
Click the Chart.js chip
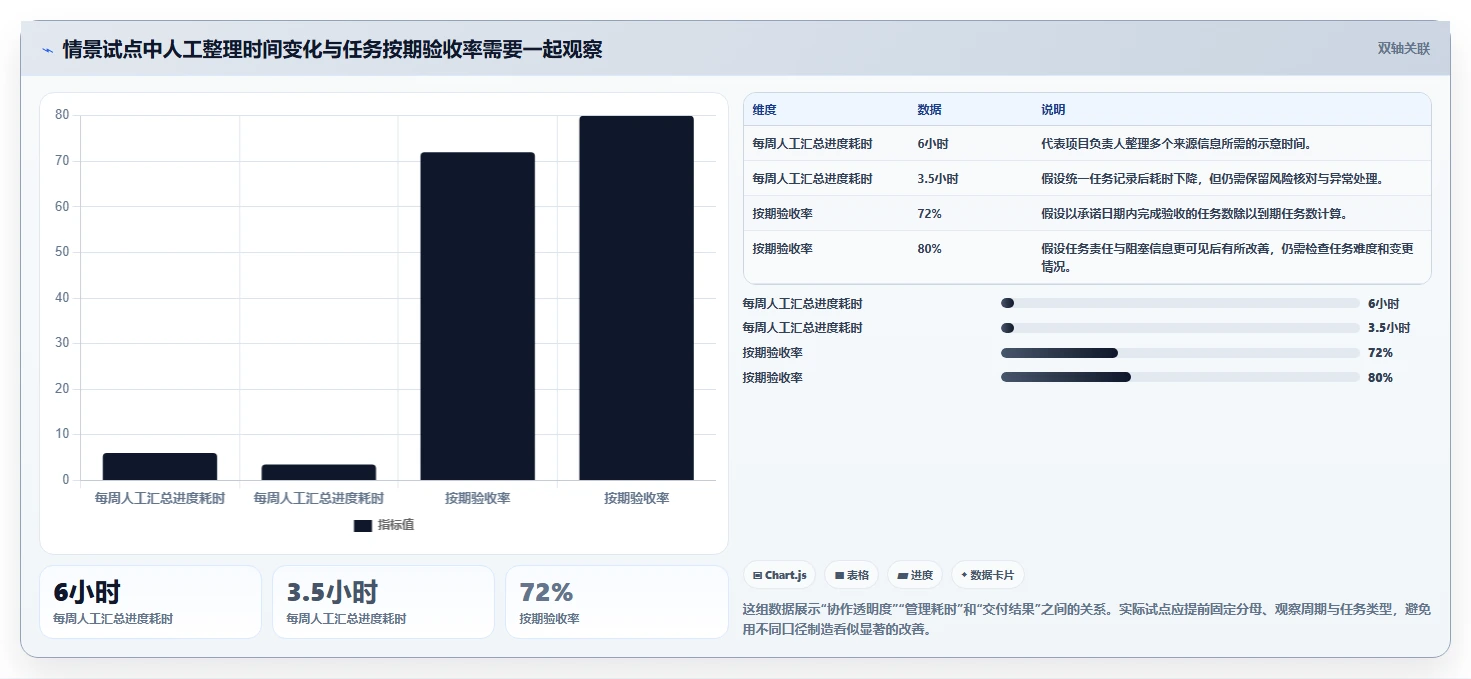780,575
